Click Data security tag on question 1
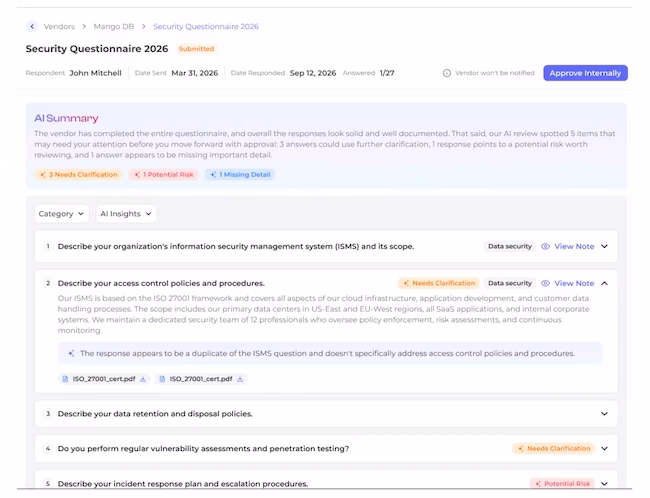This screenshot has height=498, width=650. 510,246
